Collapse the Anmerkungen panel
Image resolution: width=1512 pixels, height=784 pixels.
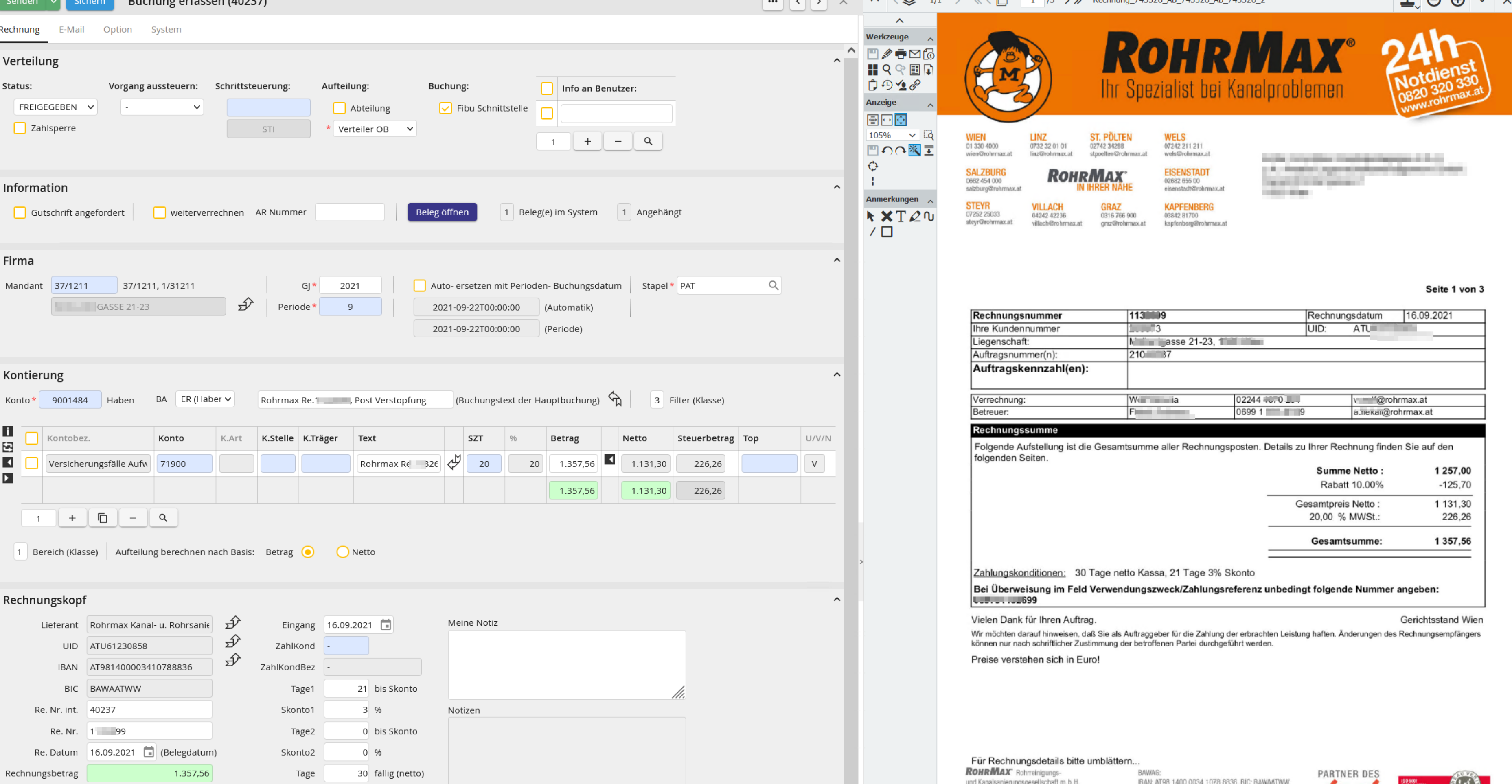click(x=930, y=201)
